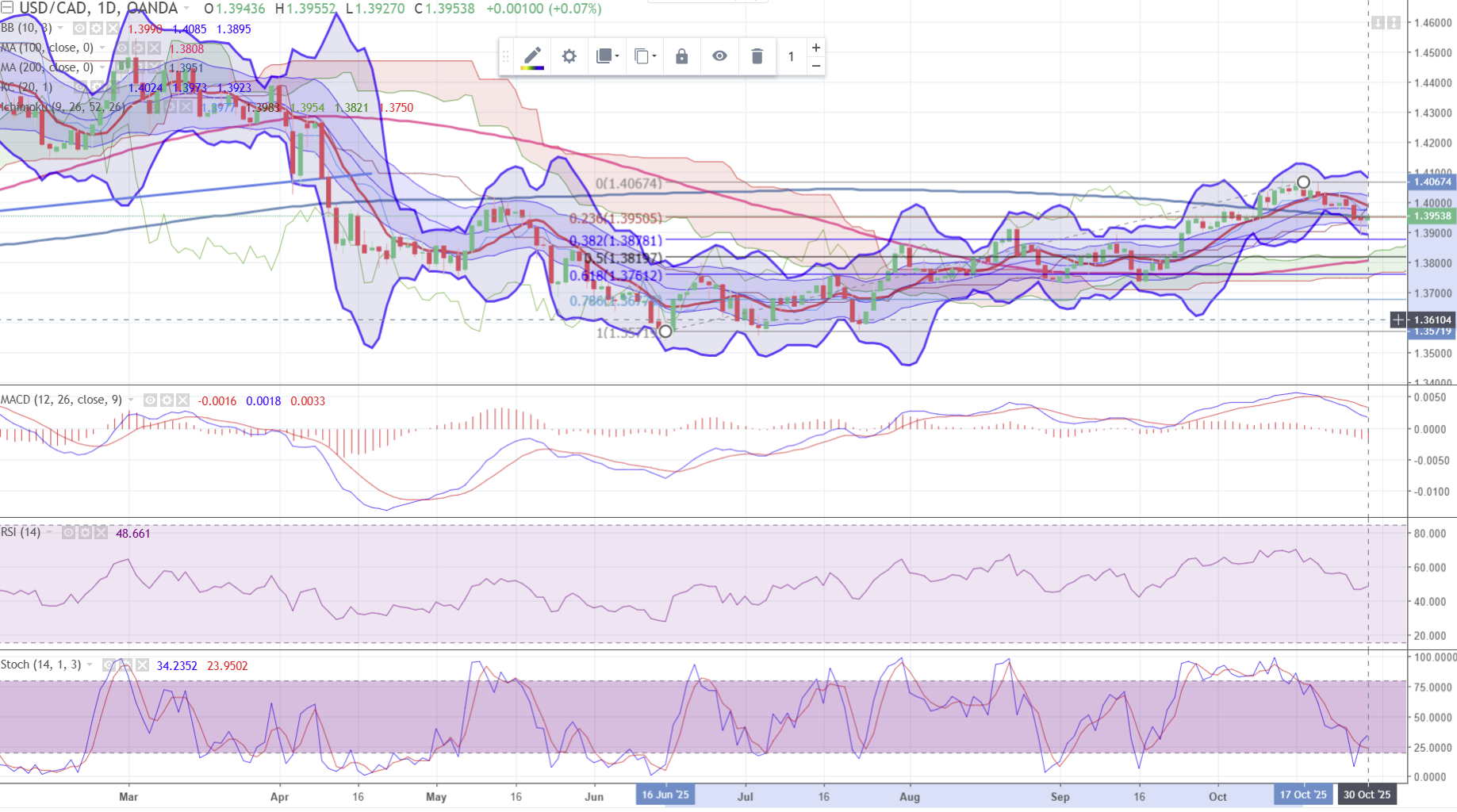The image size is (1457, 812).
Task: Click the add-order plus button at 1.36104
Action: click(x=1398, y=320)
